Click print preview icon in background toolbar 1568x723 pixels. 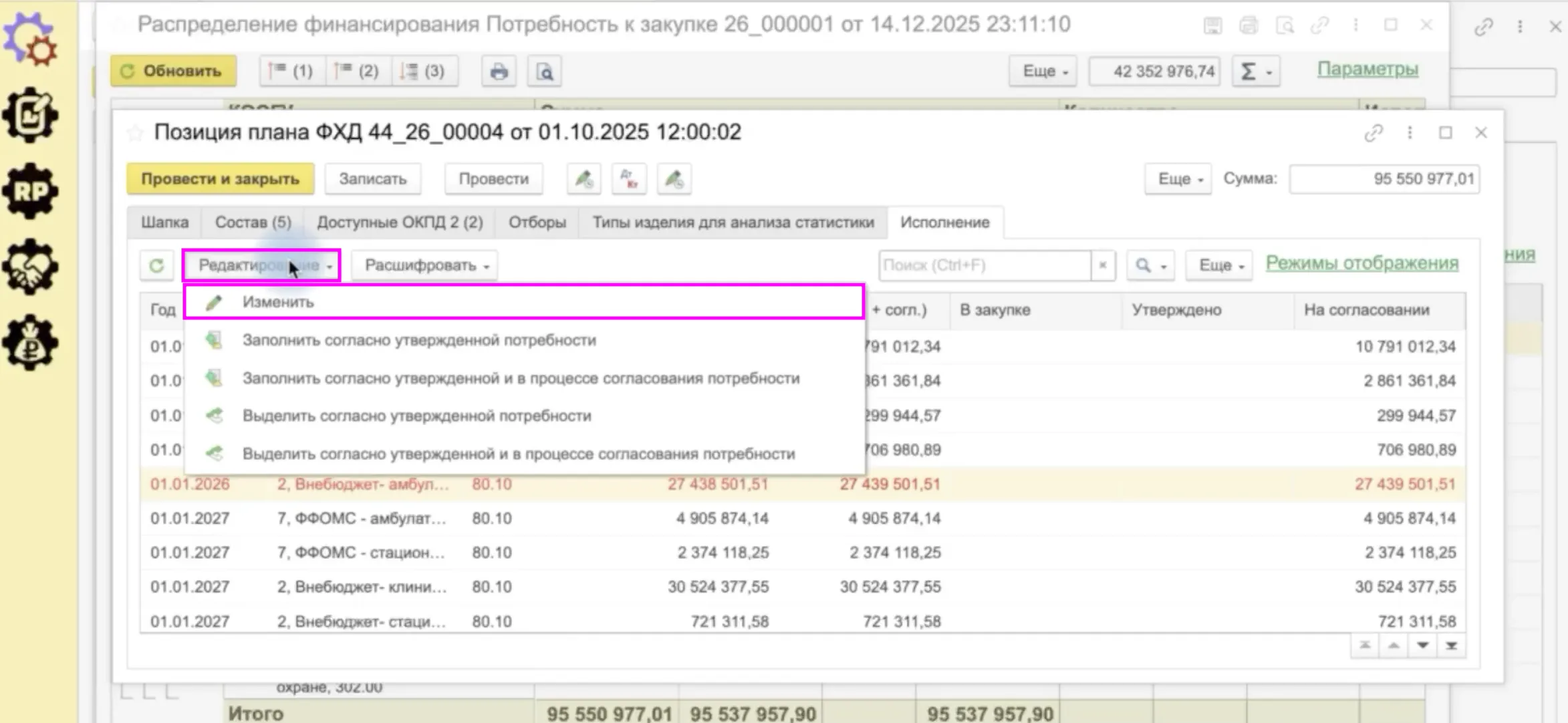point(544,71)
